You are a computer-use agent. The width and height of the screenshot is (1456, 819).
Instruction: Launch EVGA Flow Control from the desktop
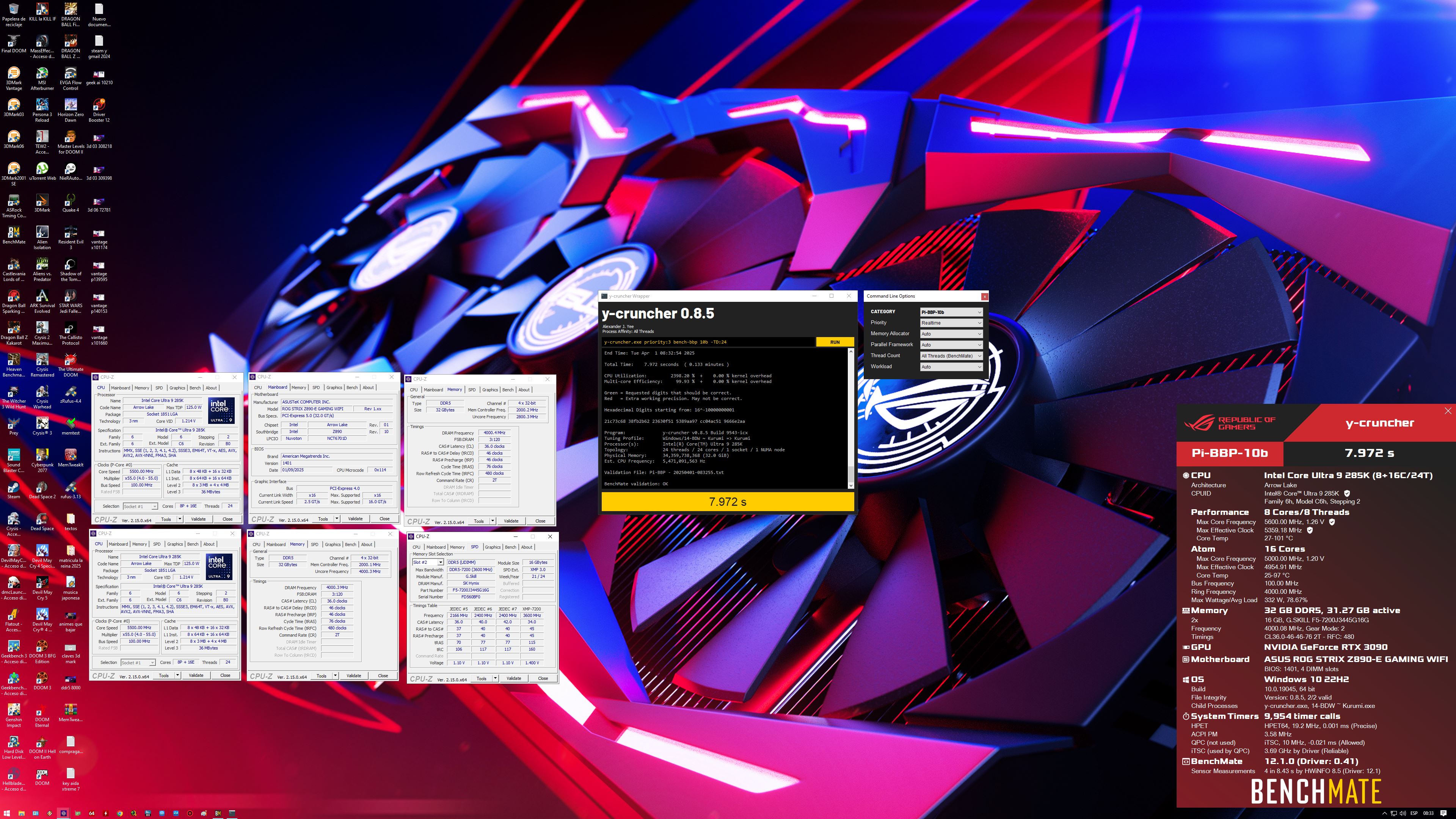pos(70,78)
